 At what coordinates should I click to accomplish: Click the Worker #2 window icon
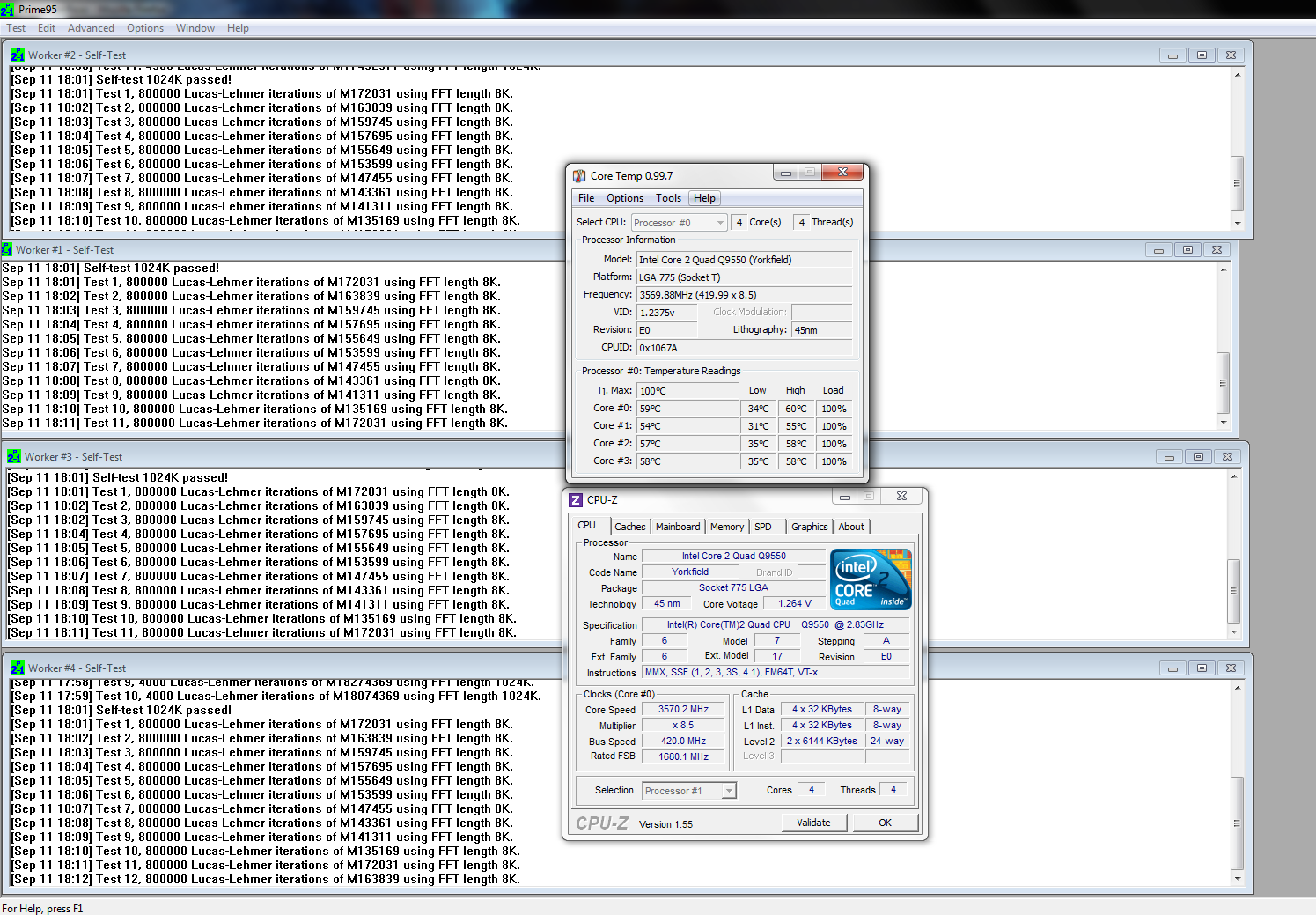(x=18, y=55)
